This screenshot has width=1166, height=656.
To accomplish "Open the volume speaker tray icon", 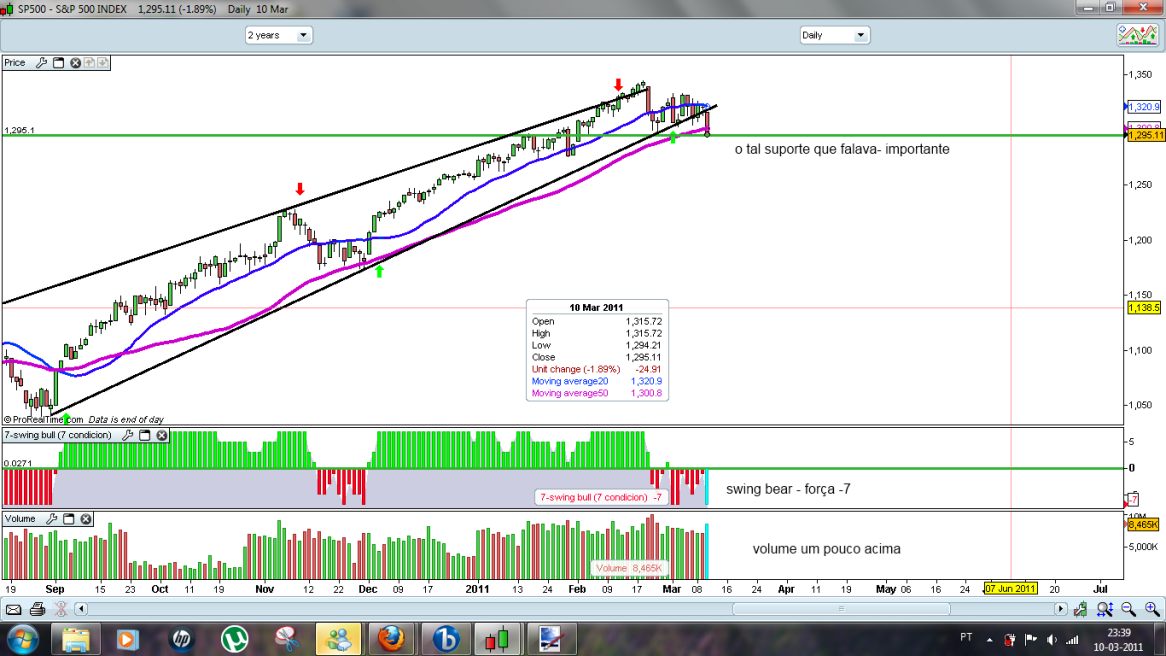I will (x=1051, y=640).
